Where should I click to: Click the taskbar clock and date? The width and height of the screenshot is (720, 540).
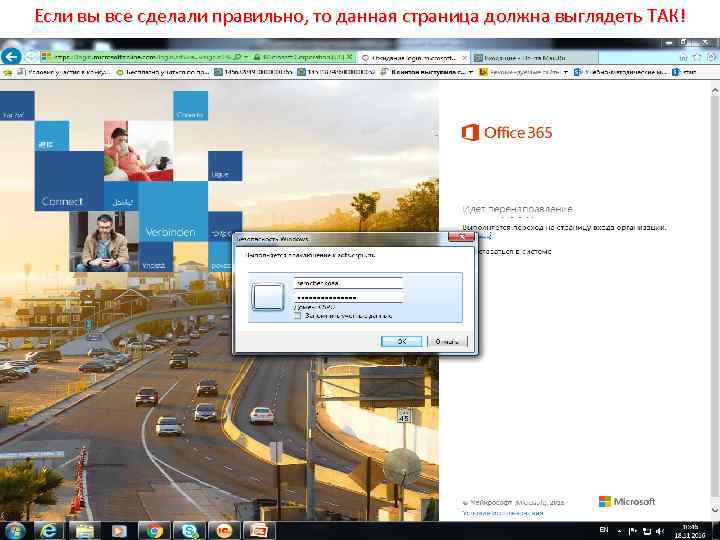point(689,531)
